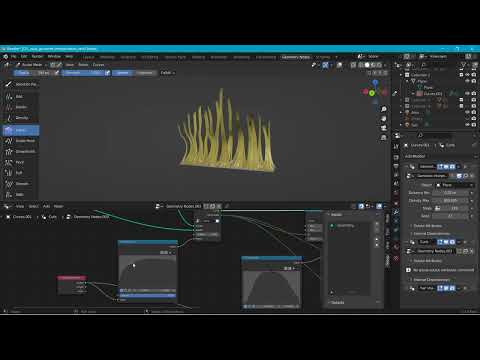Viewport: 480px width, 360px height.
Task: Switch to solid viewport shading
Action: [367, 65]
